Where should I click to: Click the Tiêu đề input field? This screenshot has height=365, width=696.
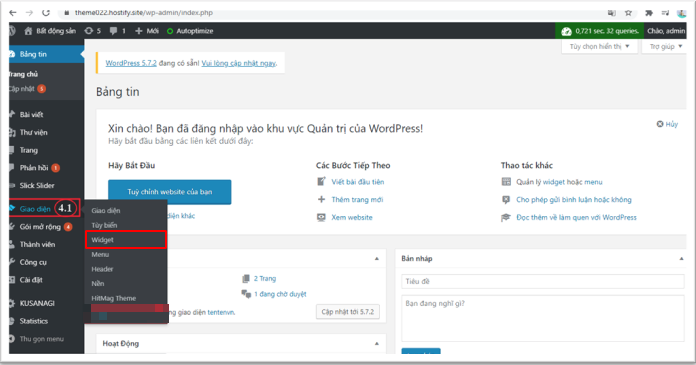542,282
